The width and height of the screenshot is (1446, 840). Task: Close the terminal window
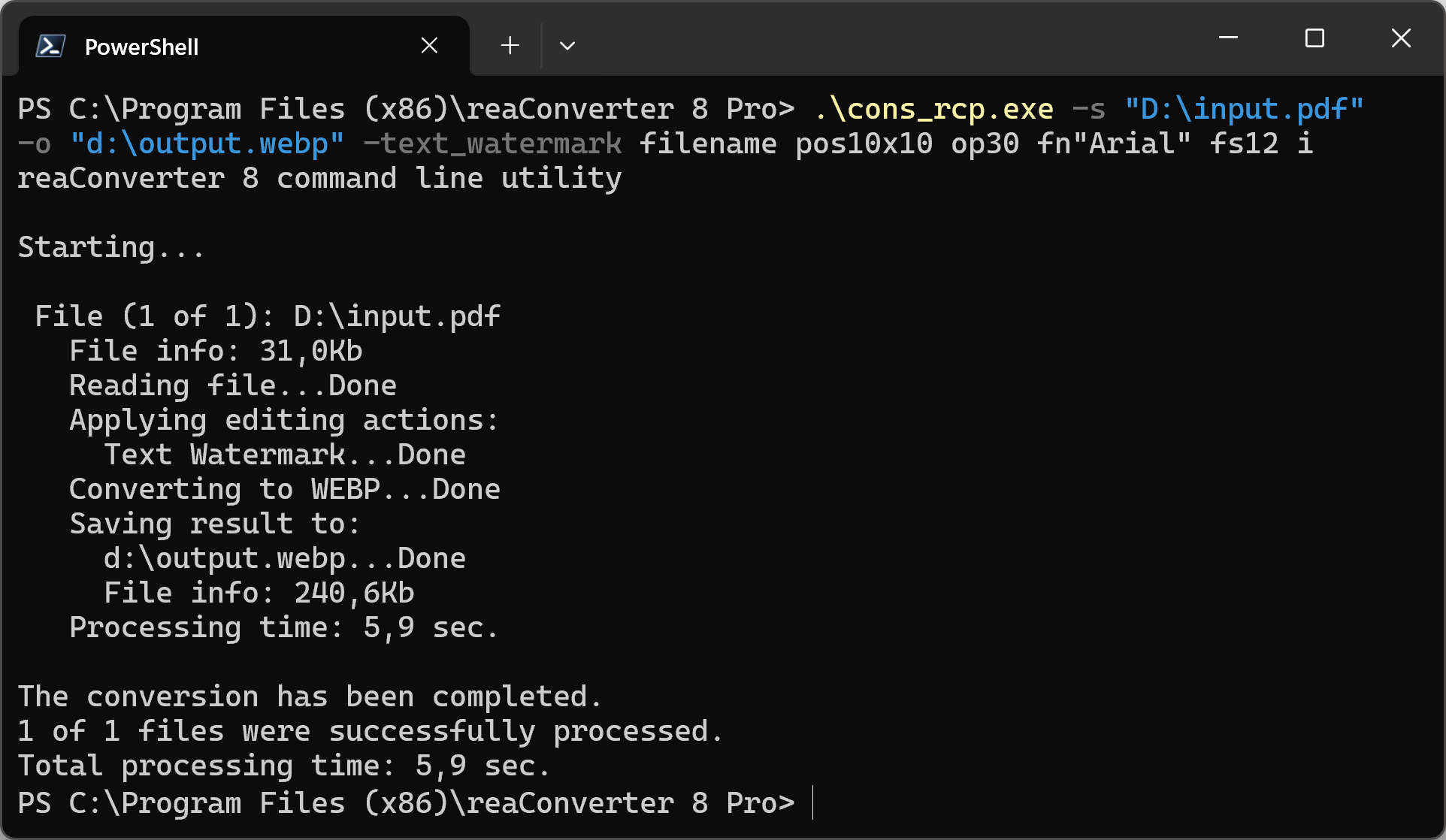coord(1401,38)
